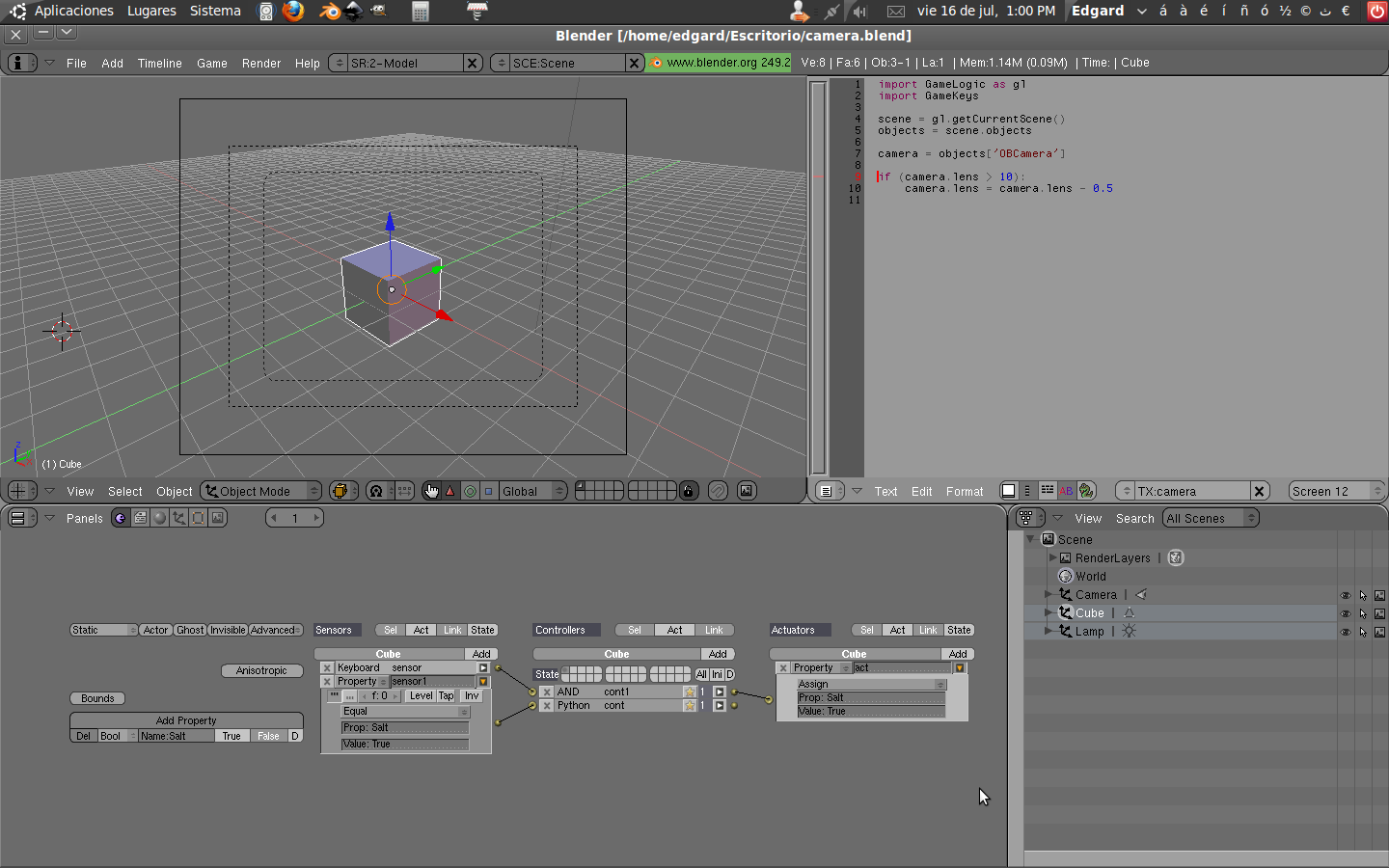Click the 3D manipulator hand icon
The image size is (1389, 868).
coord(431,491)
